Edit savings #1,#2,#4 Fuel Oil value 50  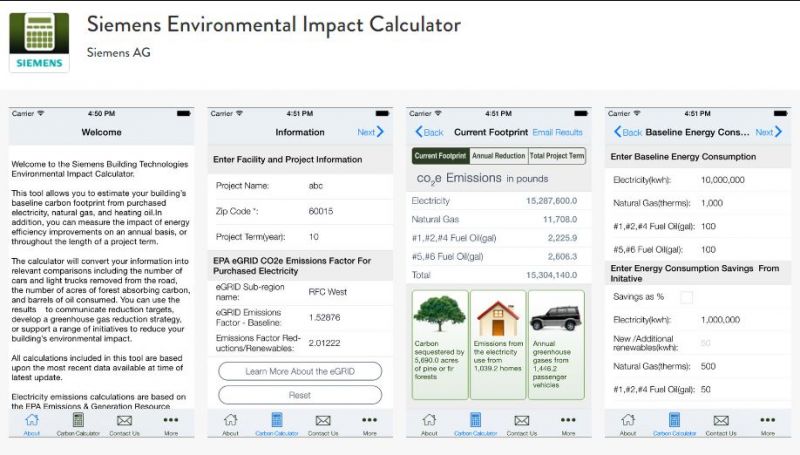coord(706,390)
